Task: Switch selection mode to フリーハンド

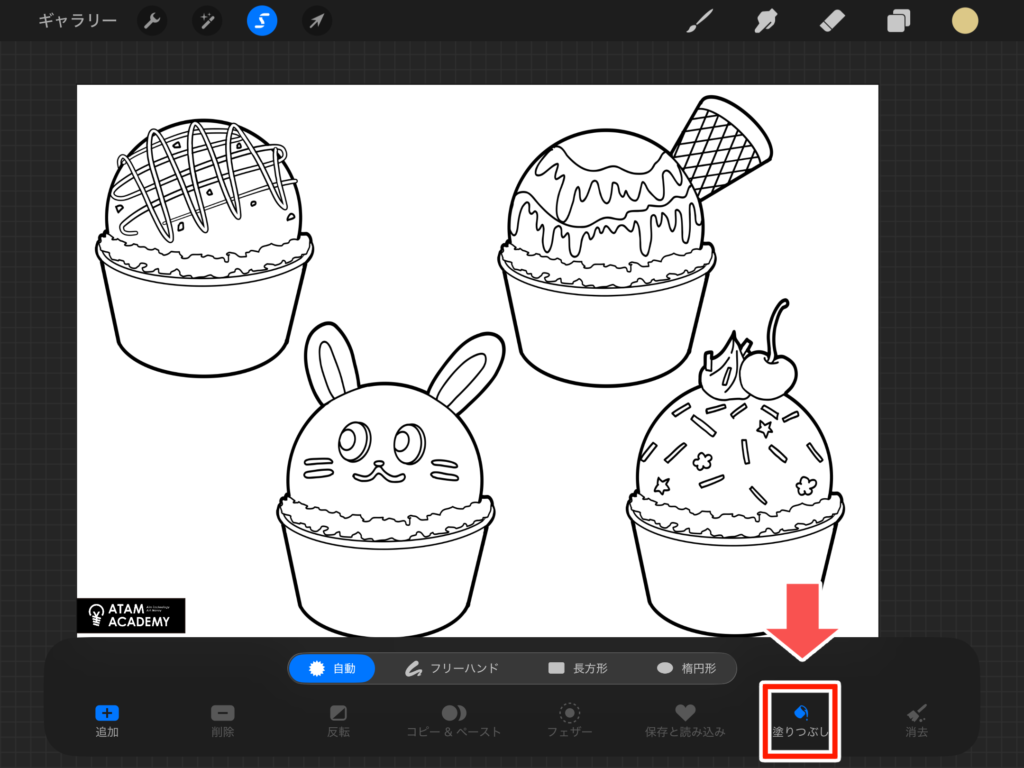Action: (x=451, y=668)
